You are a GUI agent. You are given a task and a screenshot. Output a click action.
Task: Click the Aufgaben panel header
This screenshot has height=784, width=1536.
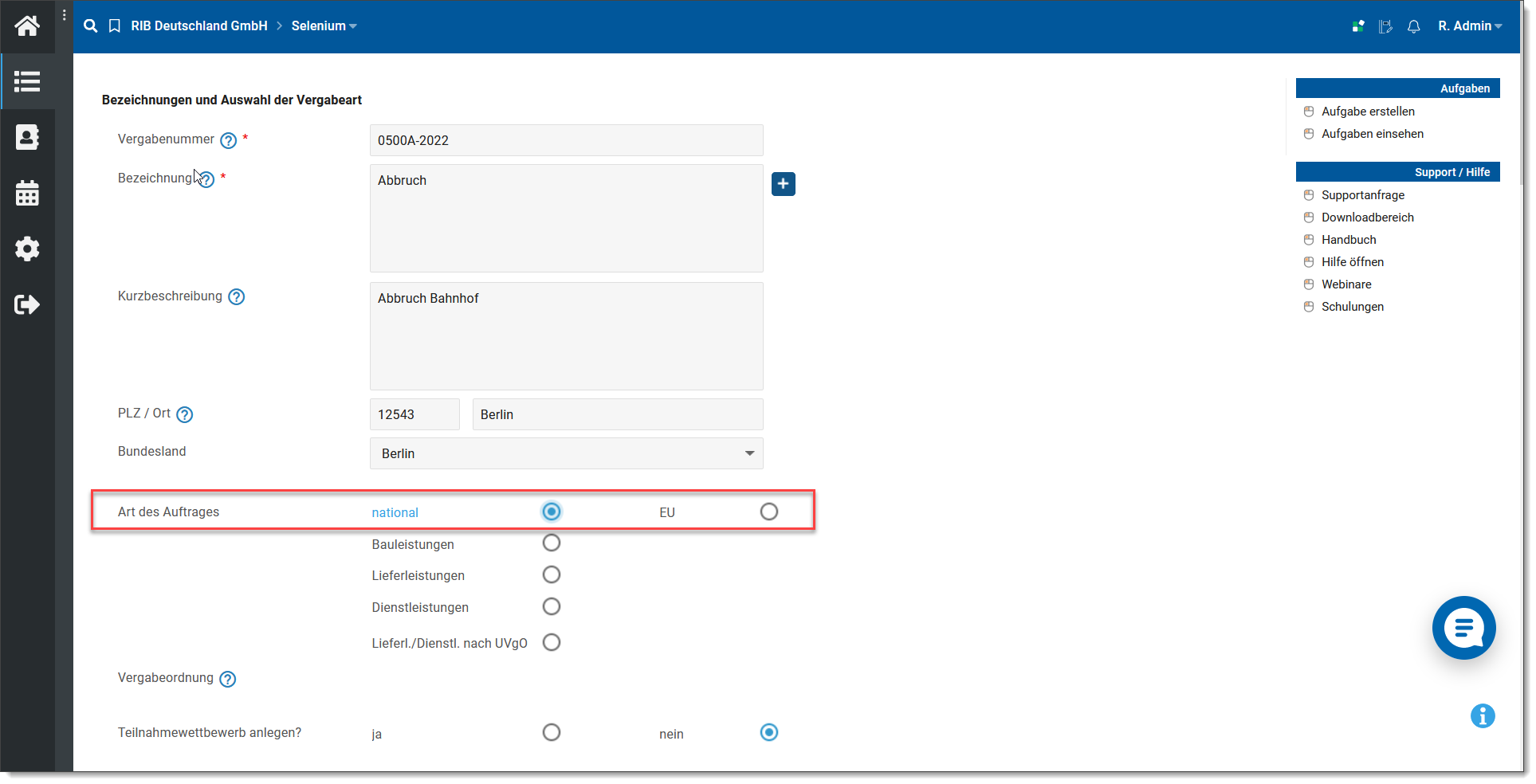click(1397, 88)
